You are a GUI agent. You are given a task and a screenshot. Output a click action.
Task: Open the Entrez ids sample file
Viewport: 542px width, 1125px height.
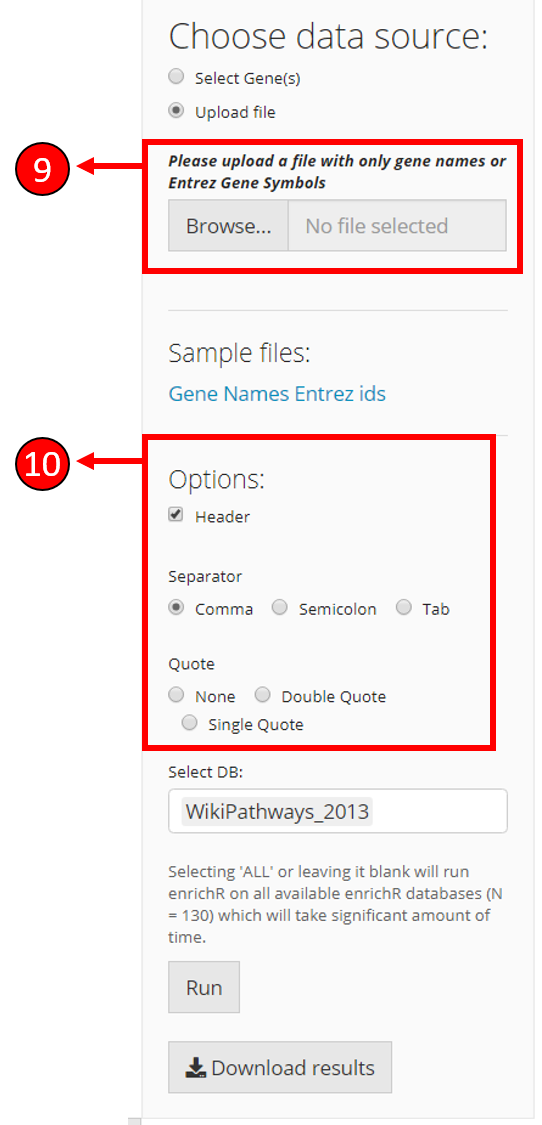pyautogui.click(x=331, y=393)
